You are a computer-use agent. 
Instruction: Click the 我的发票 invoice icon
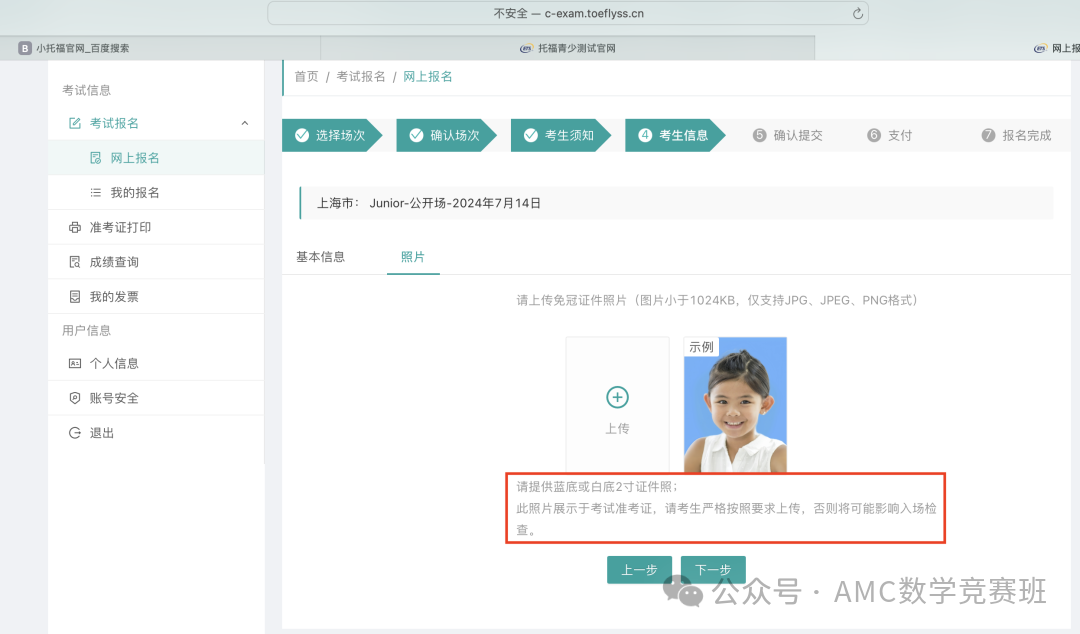pyautogui.click(x=74, y=297)
